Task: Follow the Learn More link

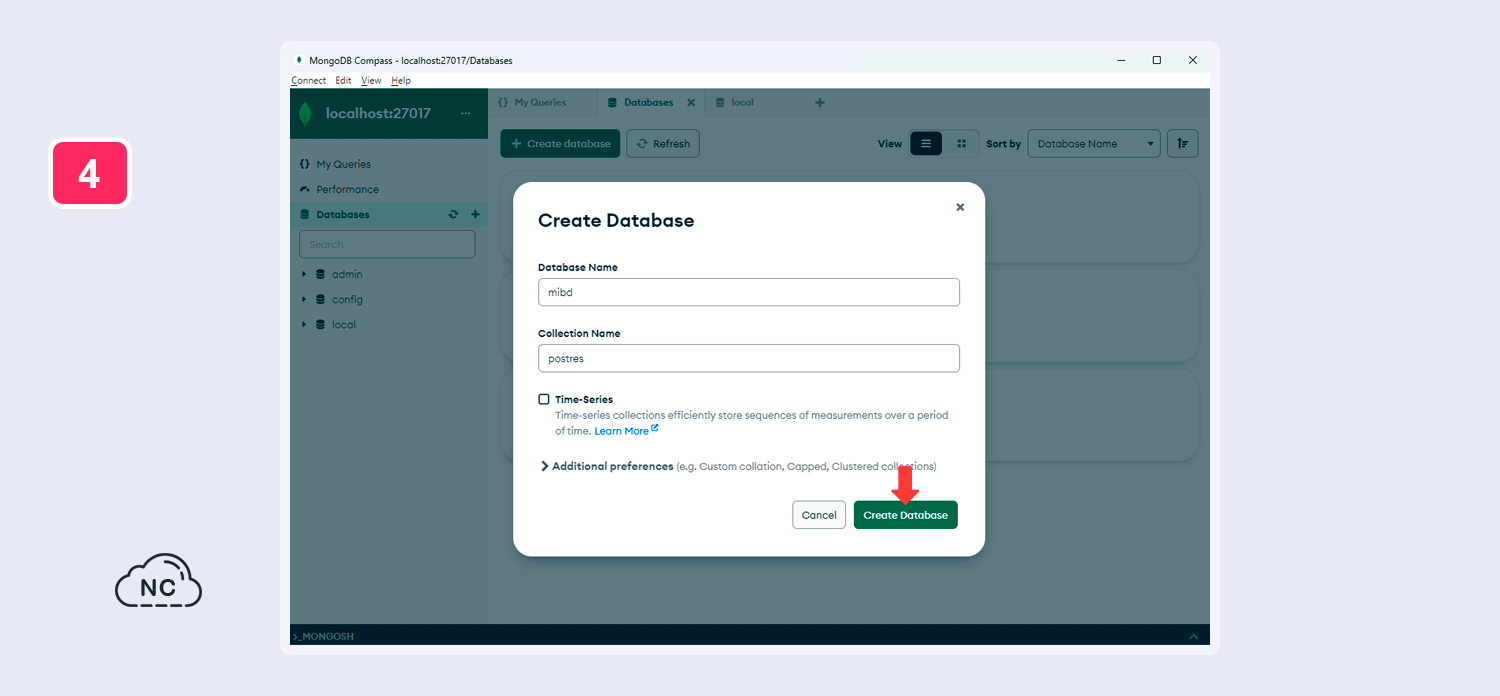Action: click(622, 431)
